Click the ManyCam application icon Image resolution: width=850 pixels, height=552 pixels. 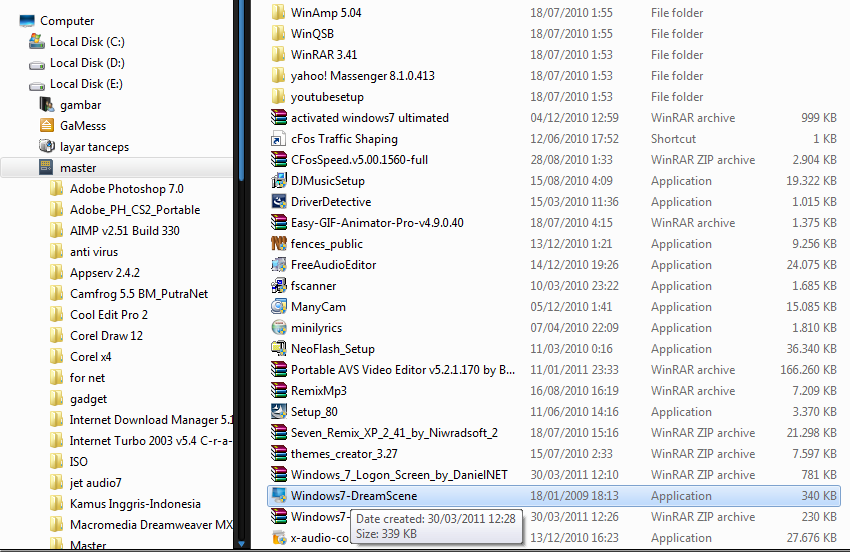coord(279,307)
